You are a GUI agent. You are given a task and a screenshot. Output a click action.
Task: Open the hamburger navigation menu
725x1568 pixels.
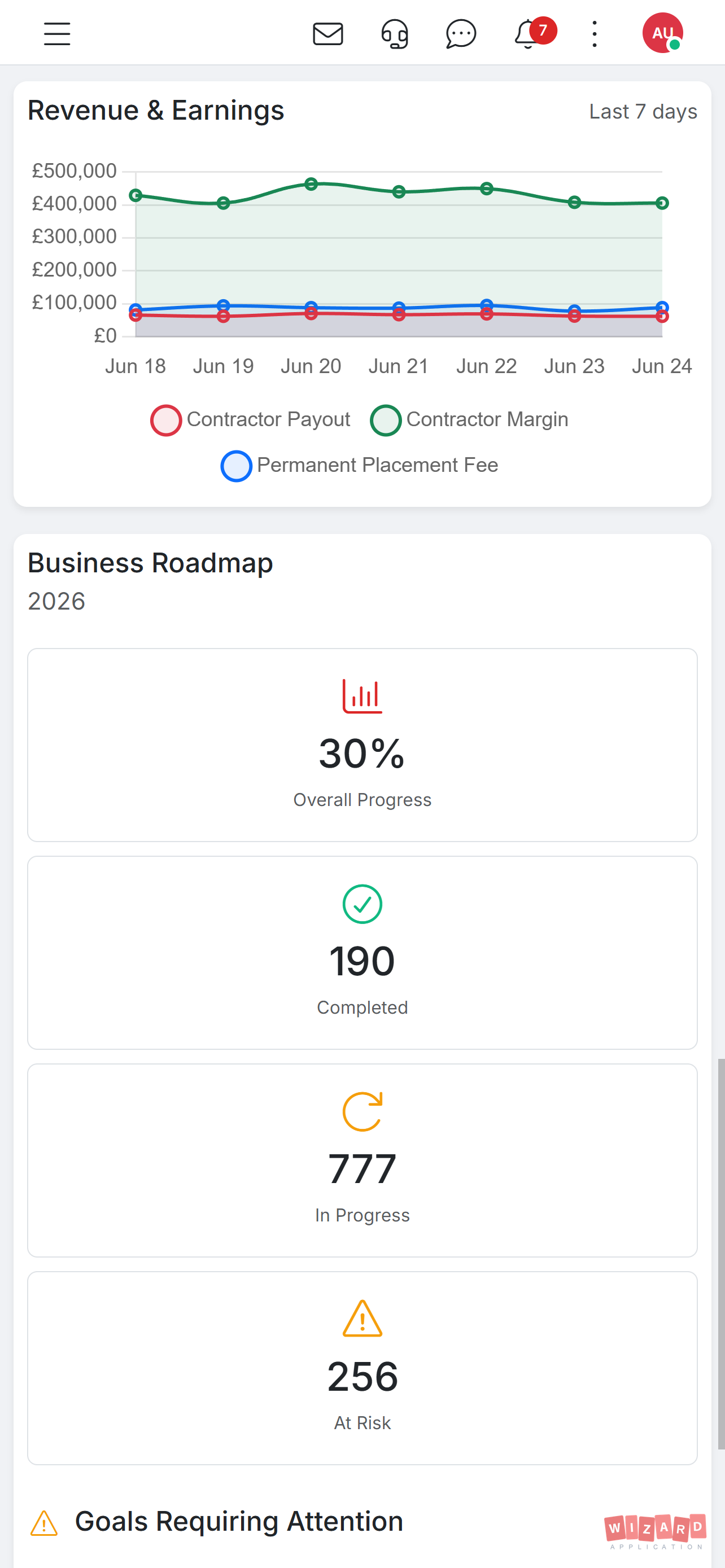pos(57,33)
